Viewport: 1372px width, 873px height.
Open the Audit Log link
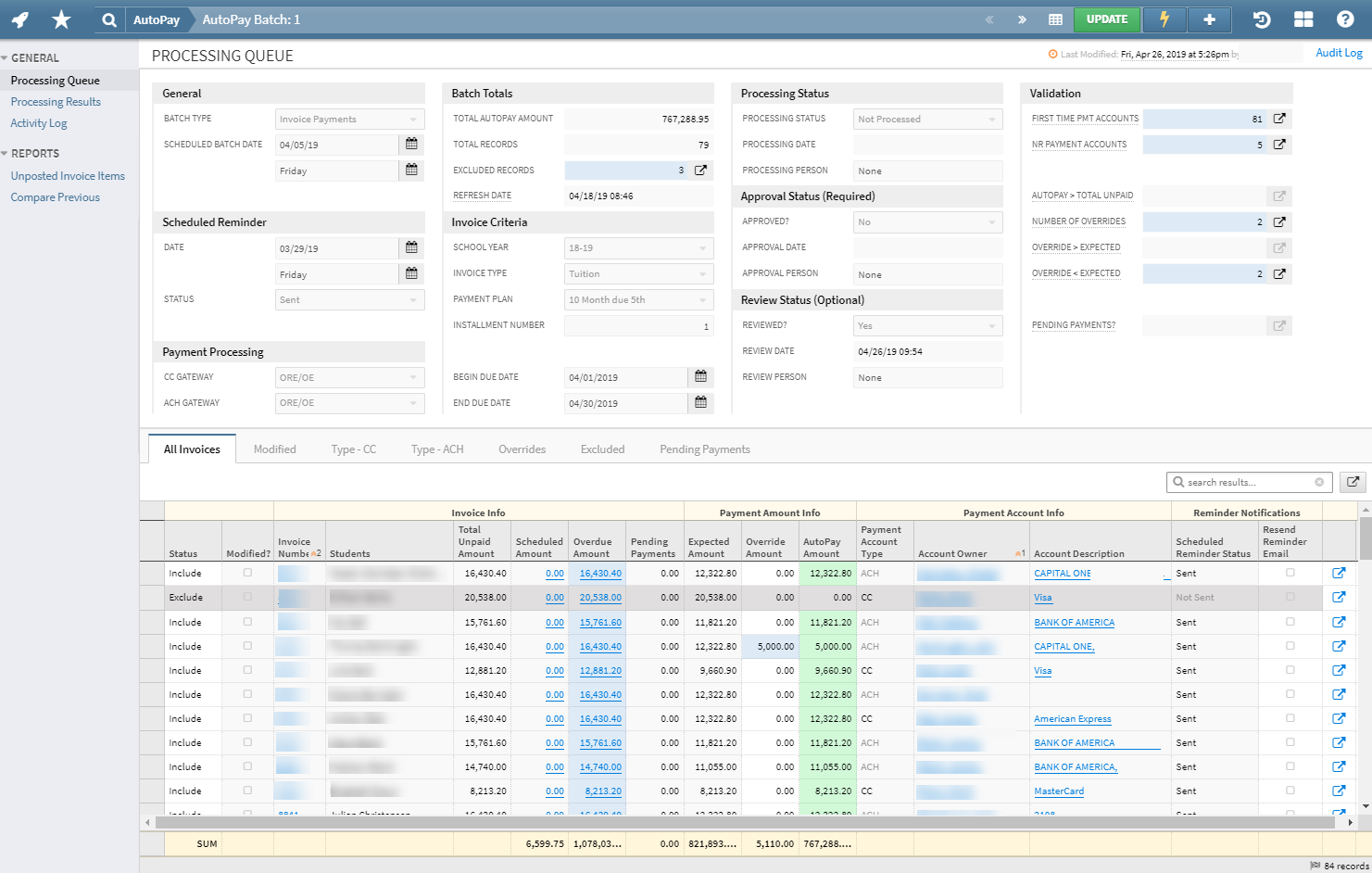(1339, 53)
